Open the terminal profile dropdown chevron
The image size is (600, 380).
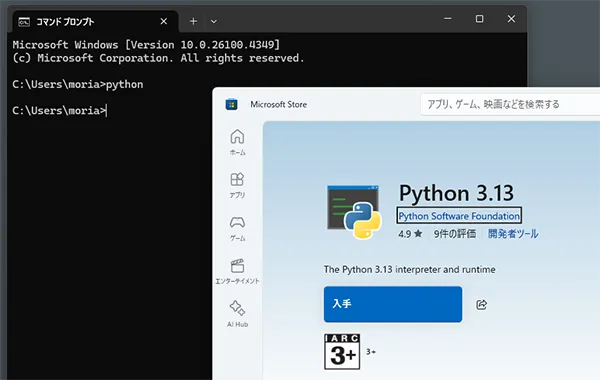214,22
